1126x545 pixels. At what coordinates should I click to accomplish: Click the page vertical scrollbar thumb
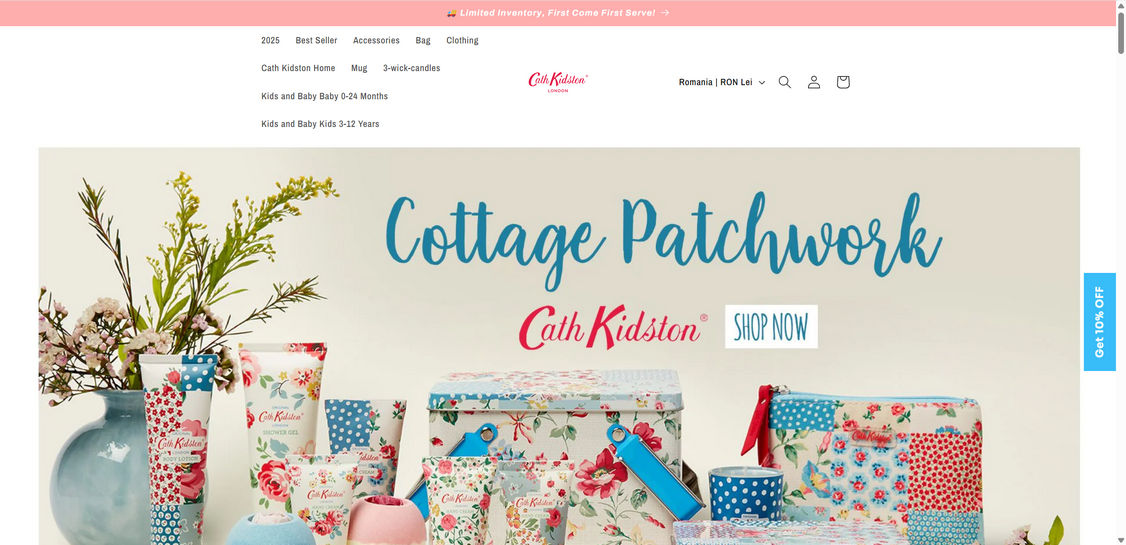(x=1120, y=32)
